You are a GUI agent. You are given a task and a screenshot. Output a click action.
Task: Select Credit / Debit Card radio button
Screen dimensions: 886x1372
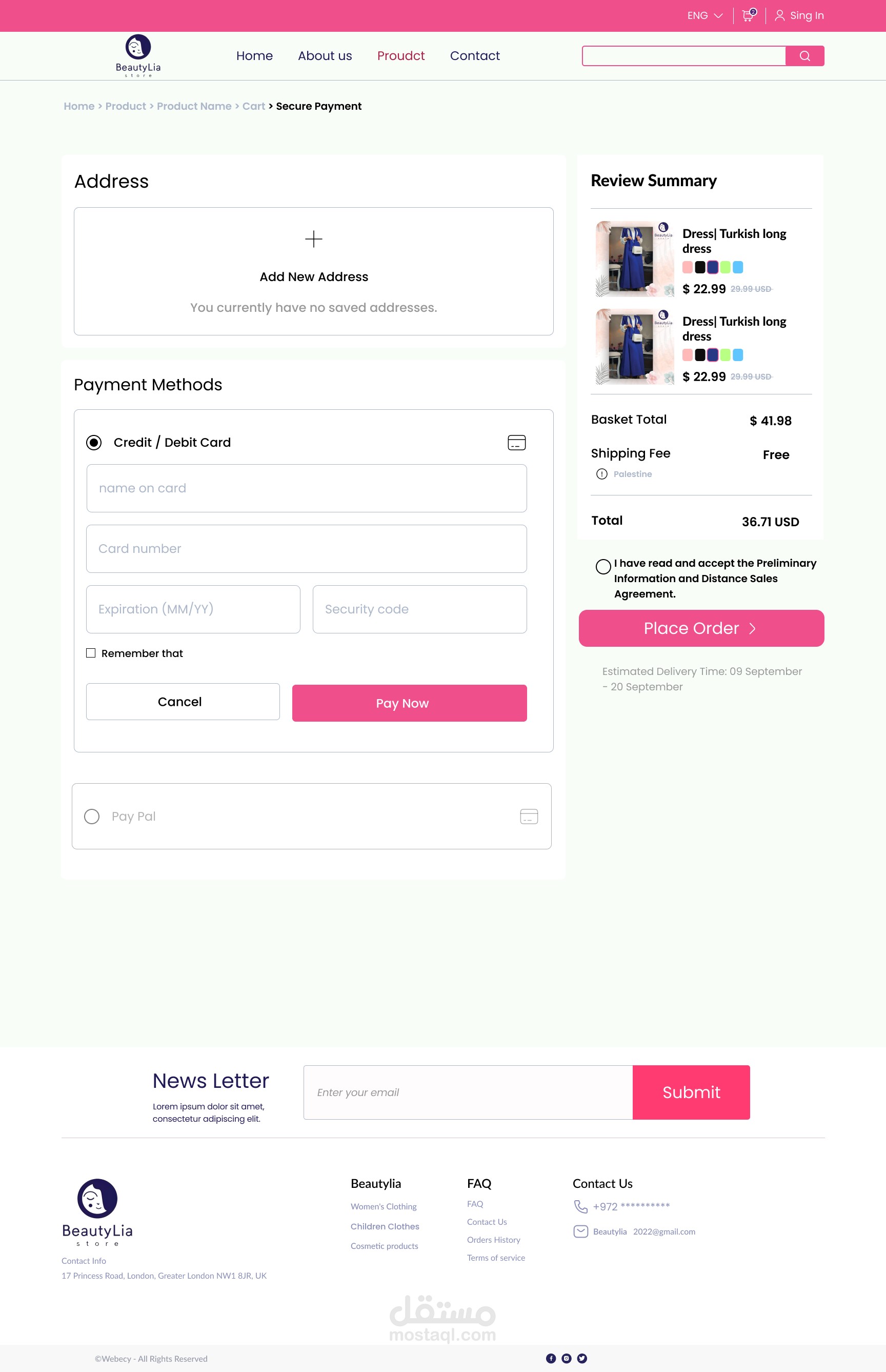coord(94,443)
